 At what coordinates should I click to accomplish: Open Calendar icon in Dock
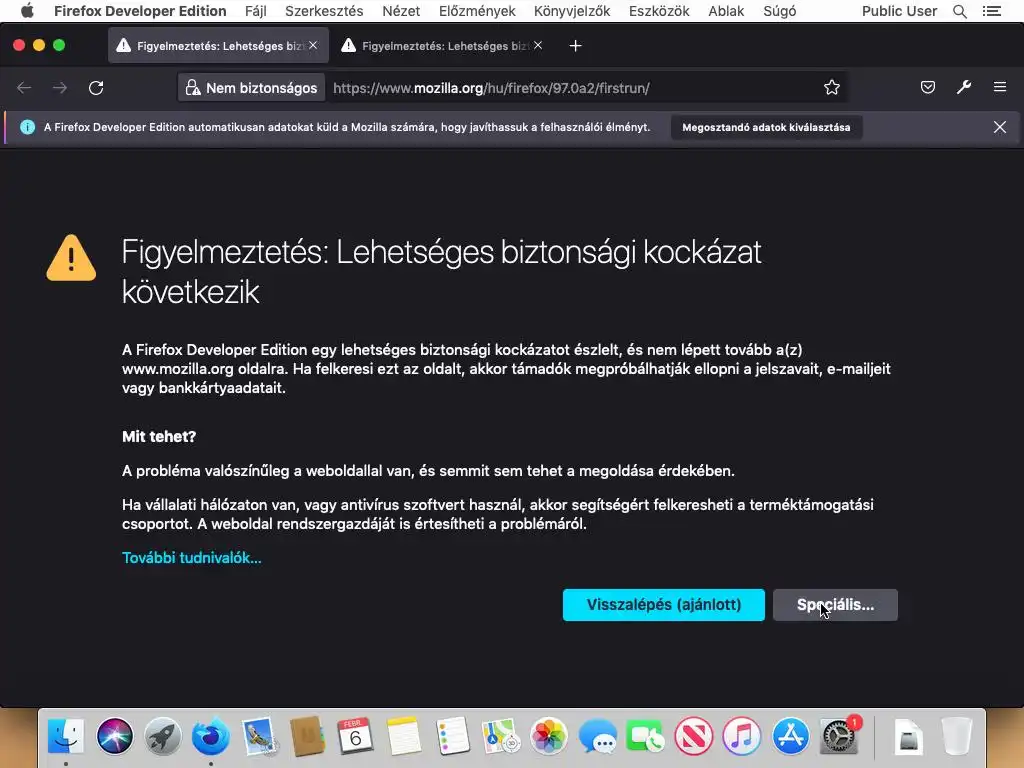point(355,736)
